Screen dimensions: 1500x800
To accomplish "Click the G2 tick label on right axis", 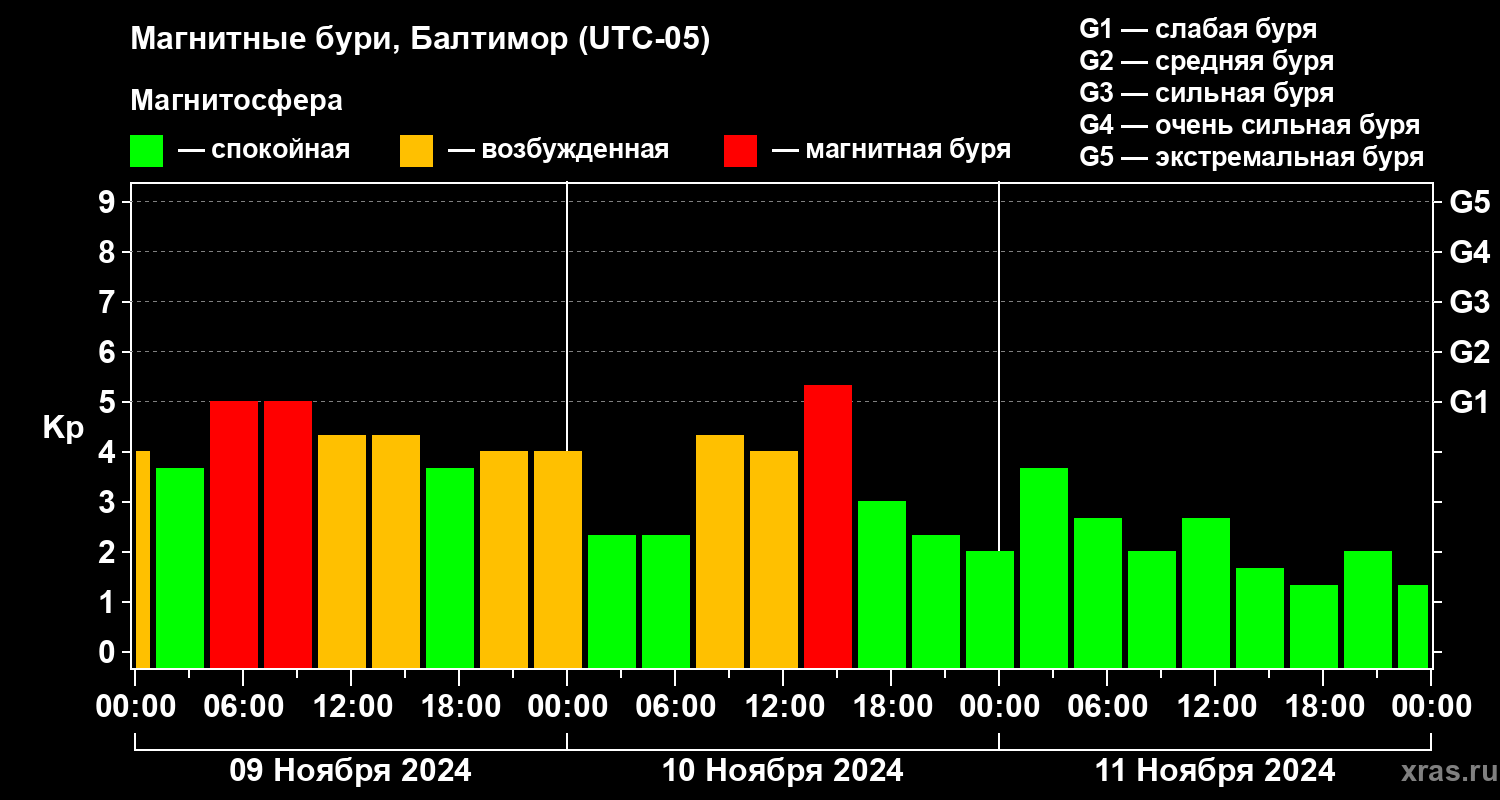I will pos(1470,352).
